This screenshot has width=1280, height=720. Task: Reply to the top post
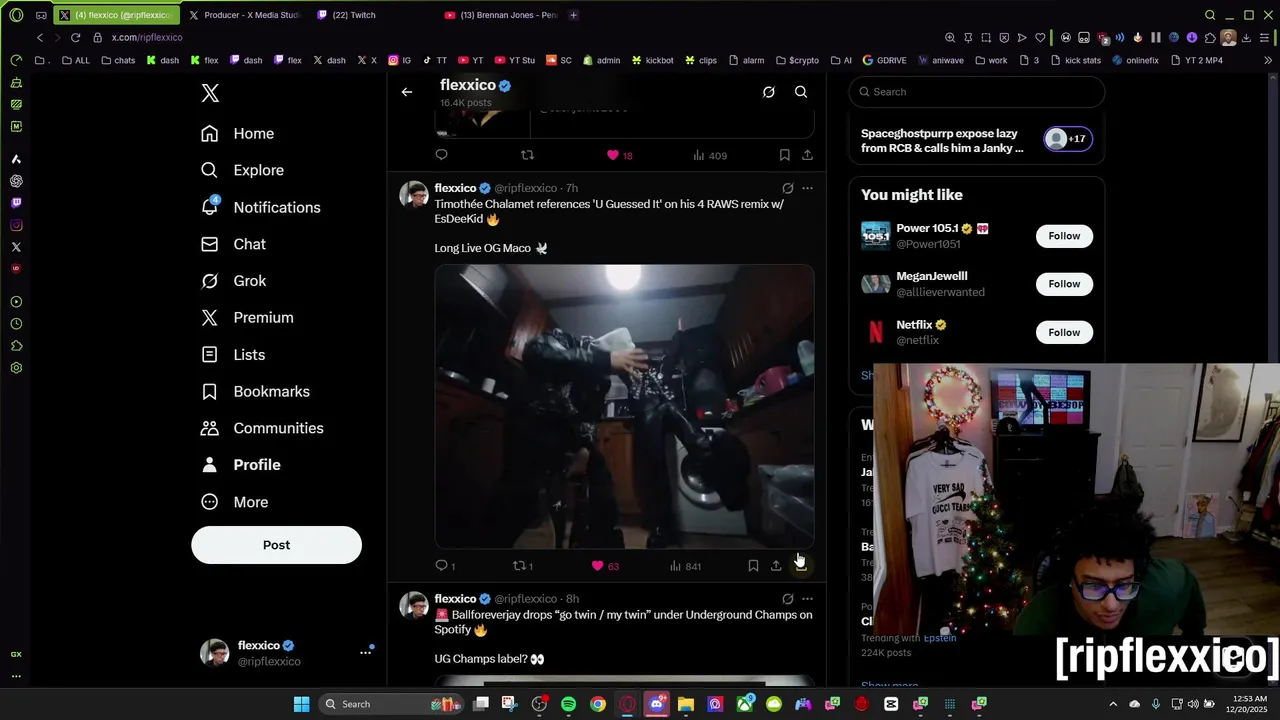click(x=441, y=155)
